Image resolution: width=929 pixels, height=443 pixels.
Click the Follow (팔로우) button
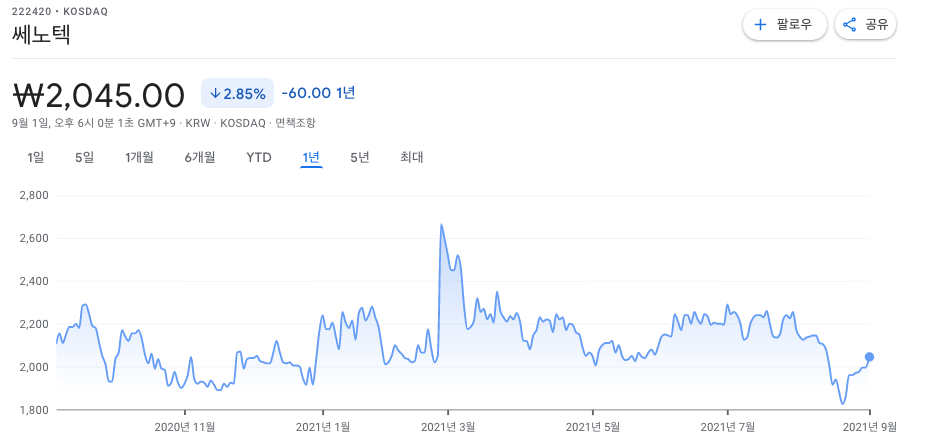pos(784,24)
